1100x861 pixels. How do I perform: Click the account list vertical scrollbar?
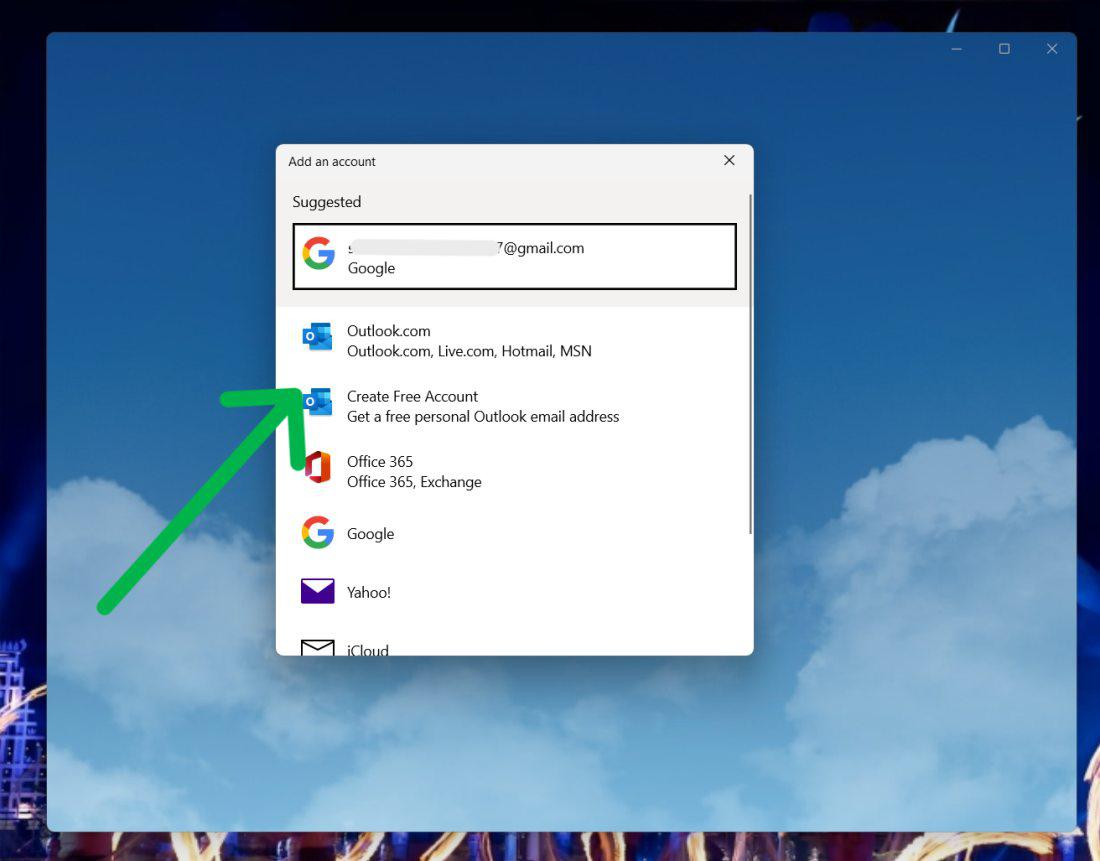pos(751,363)
